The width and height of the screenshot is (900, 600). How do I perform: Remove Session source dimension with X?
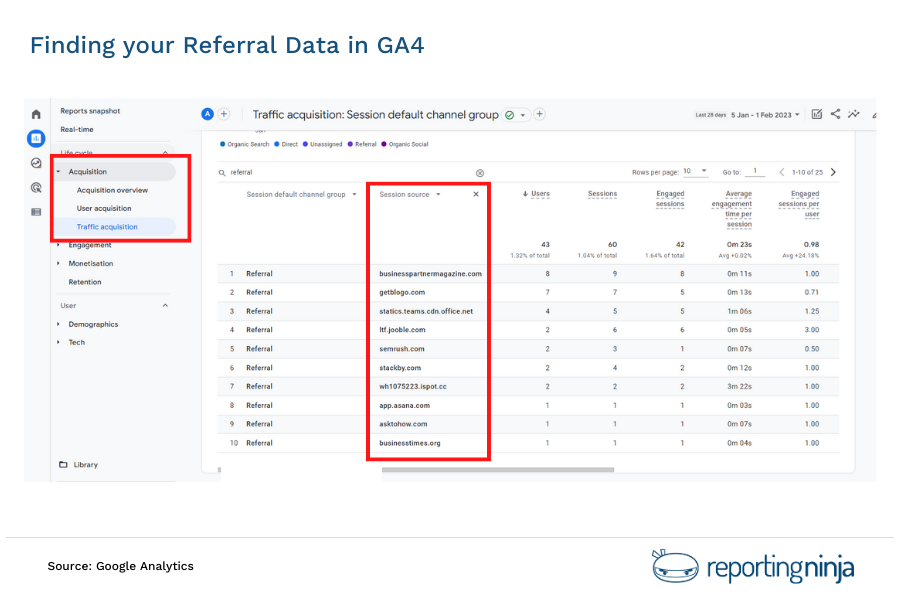click(x=476, y=194)
